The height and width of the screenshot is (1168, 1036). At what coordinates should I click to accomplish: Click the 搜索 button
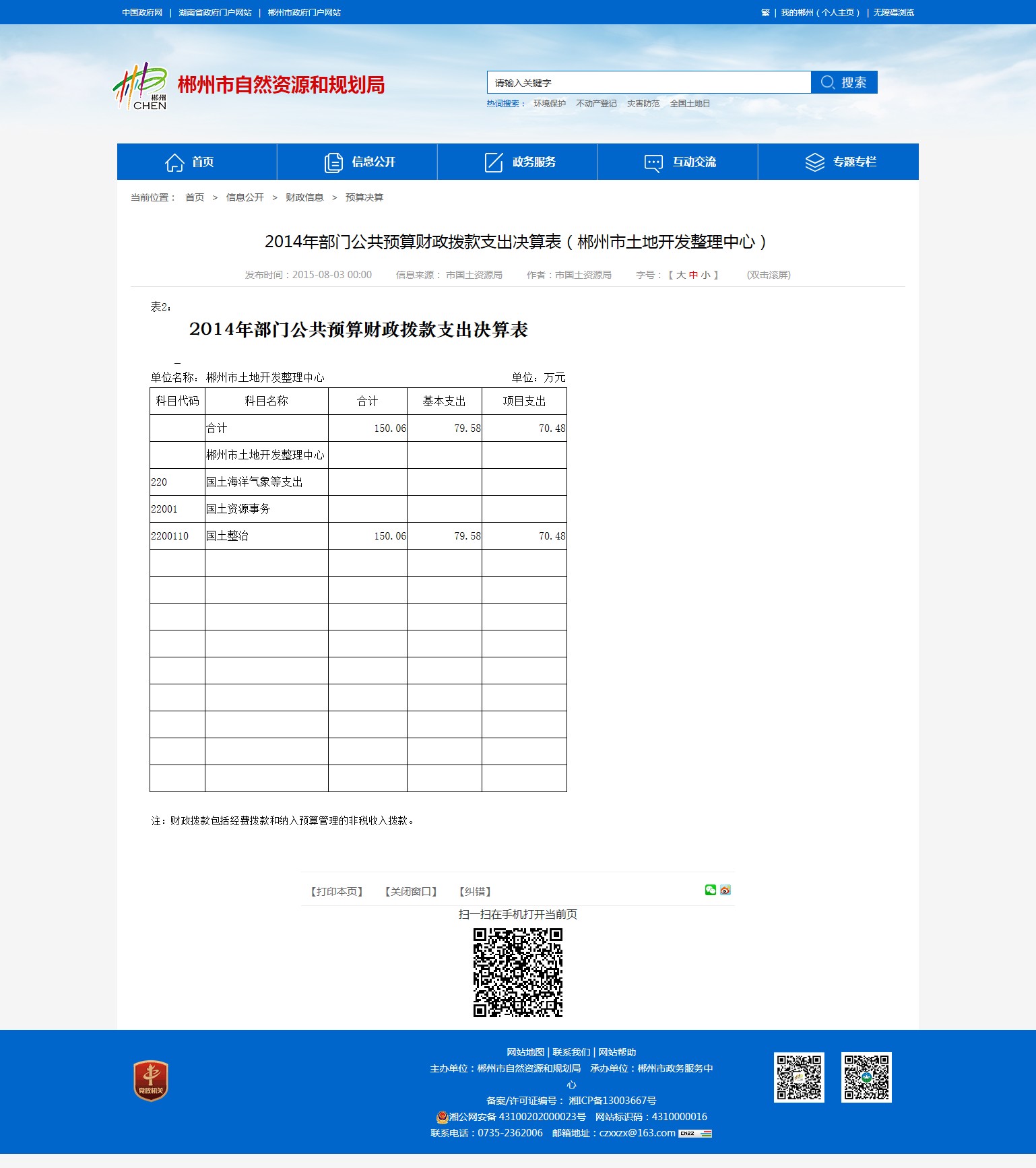[844, 82]
